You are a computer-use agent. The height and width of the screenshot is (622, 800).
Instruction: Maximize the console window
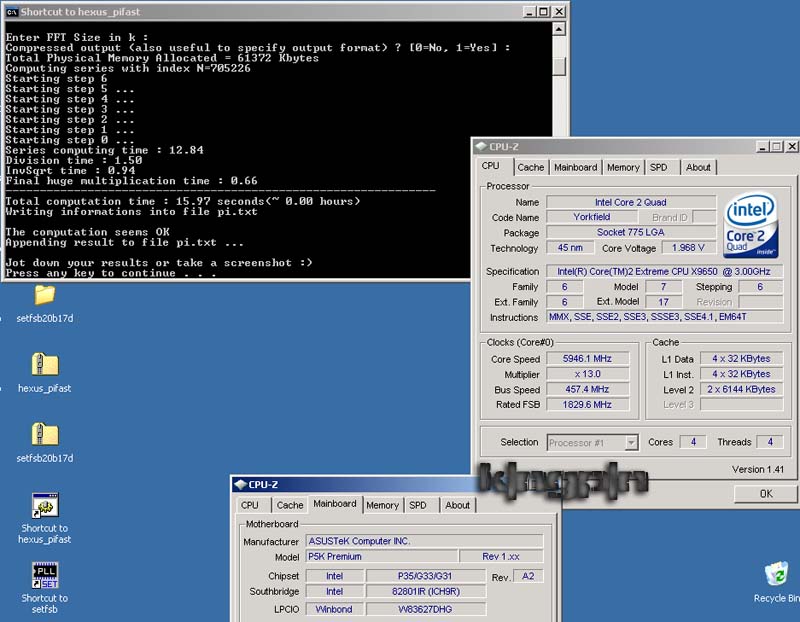coord(544,12)
